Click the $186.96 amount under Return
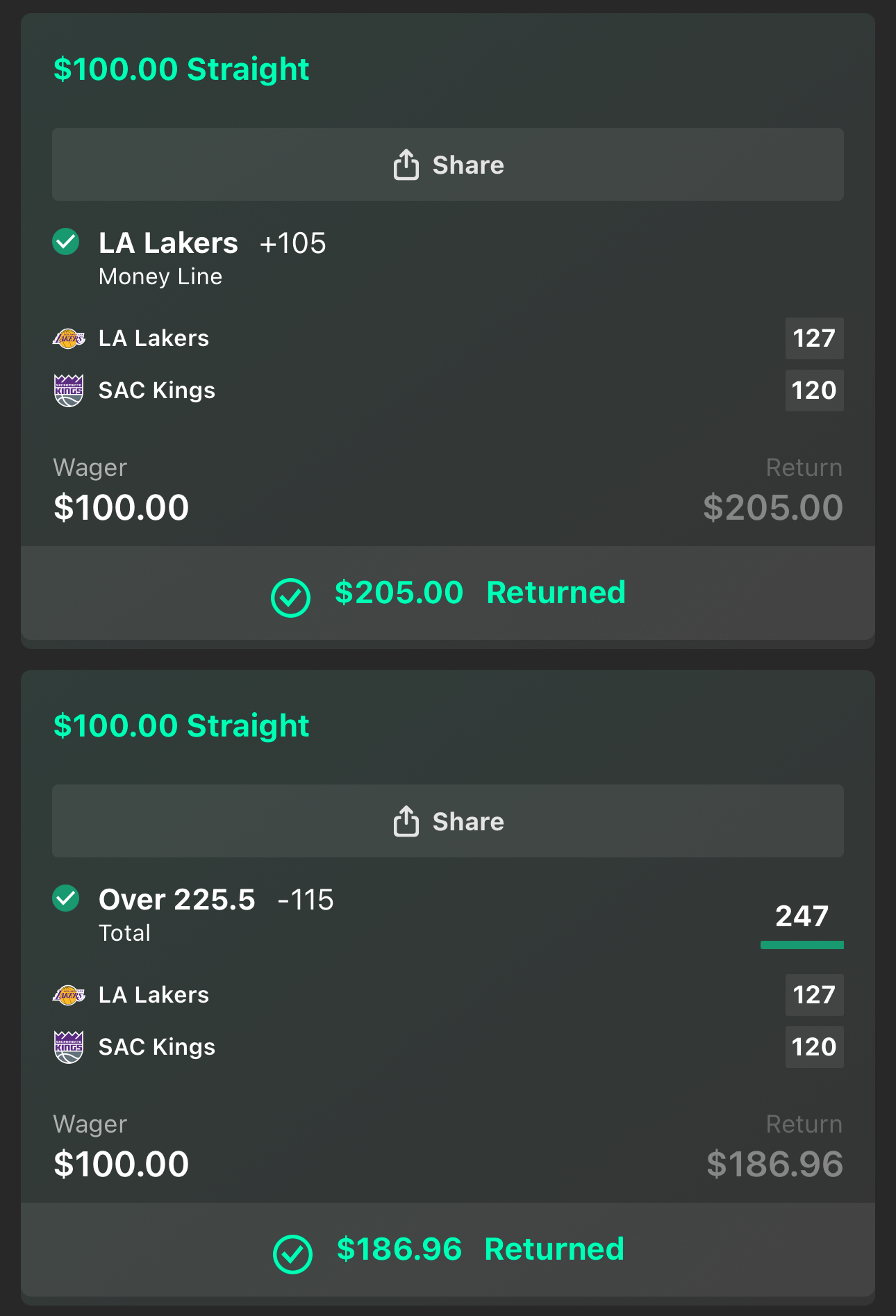The image size is (896, 1316). click(774, 1164)
